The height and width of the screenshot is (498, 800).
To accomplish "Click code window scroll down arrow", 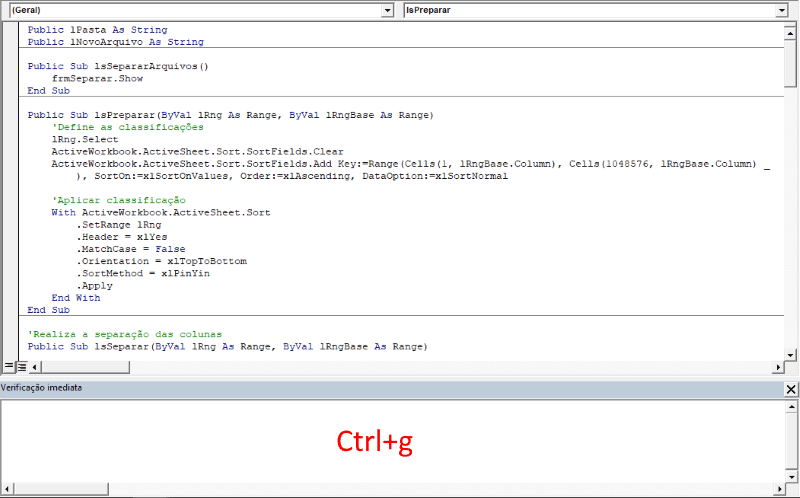I will pyautogui.click(x=790, y=355).
